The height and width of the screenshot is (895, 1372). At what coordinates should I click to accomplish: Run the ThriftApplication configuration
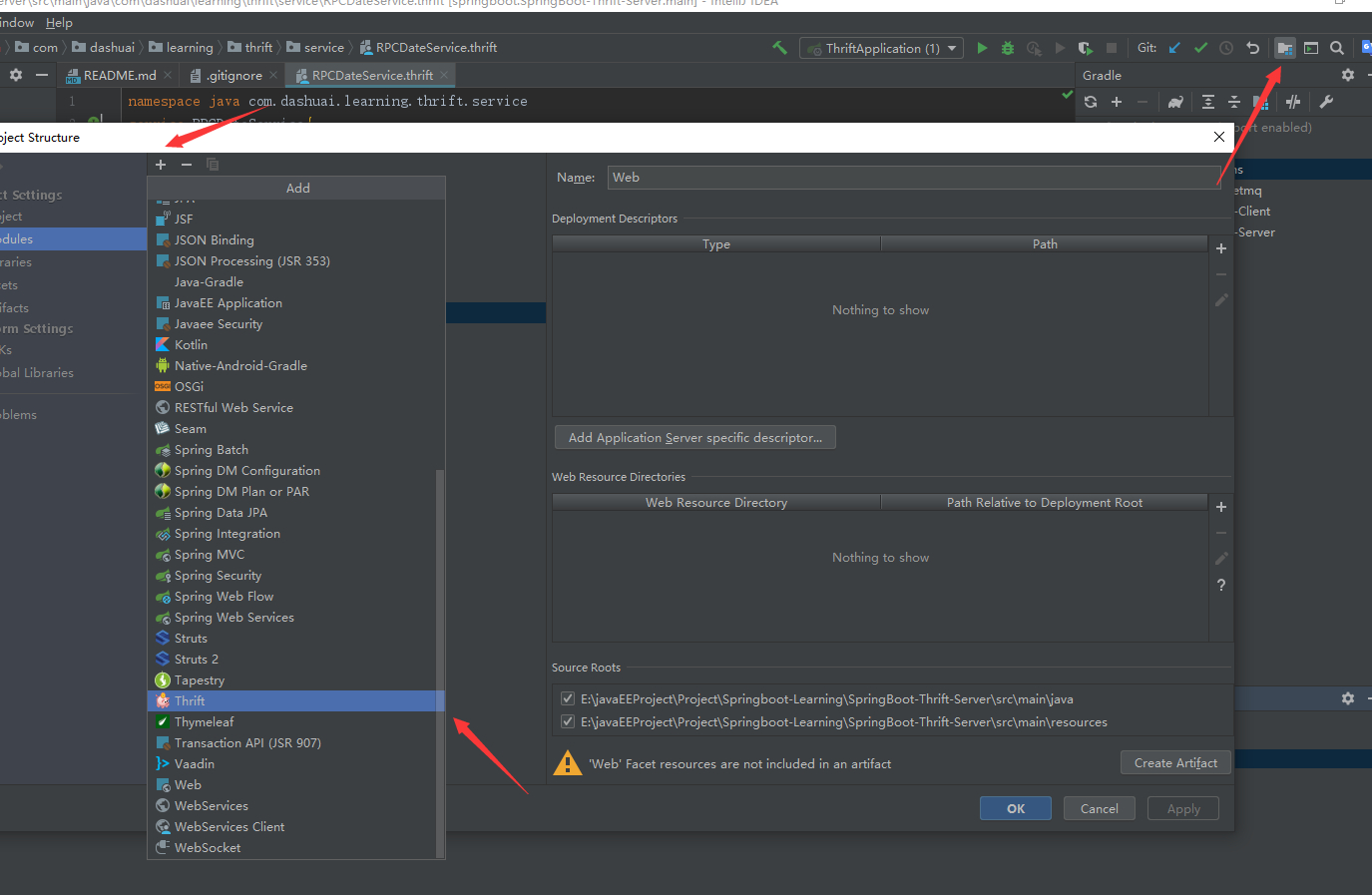(x=981, y=47)
